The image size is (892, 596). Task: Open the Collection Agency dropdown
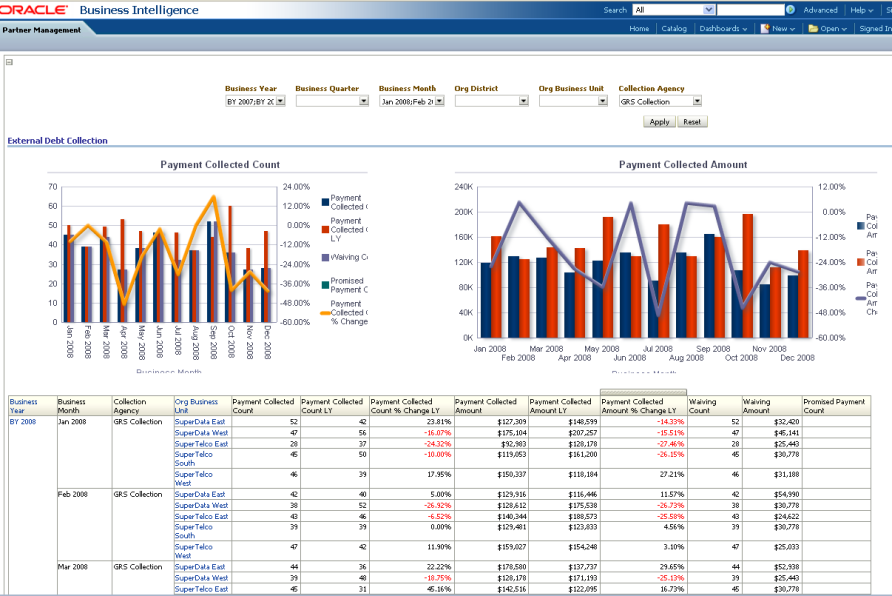pos(697,101)
